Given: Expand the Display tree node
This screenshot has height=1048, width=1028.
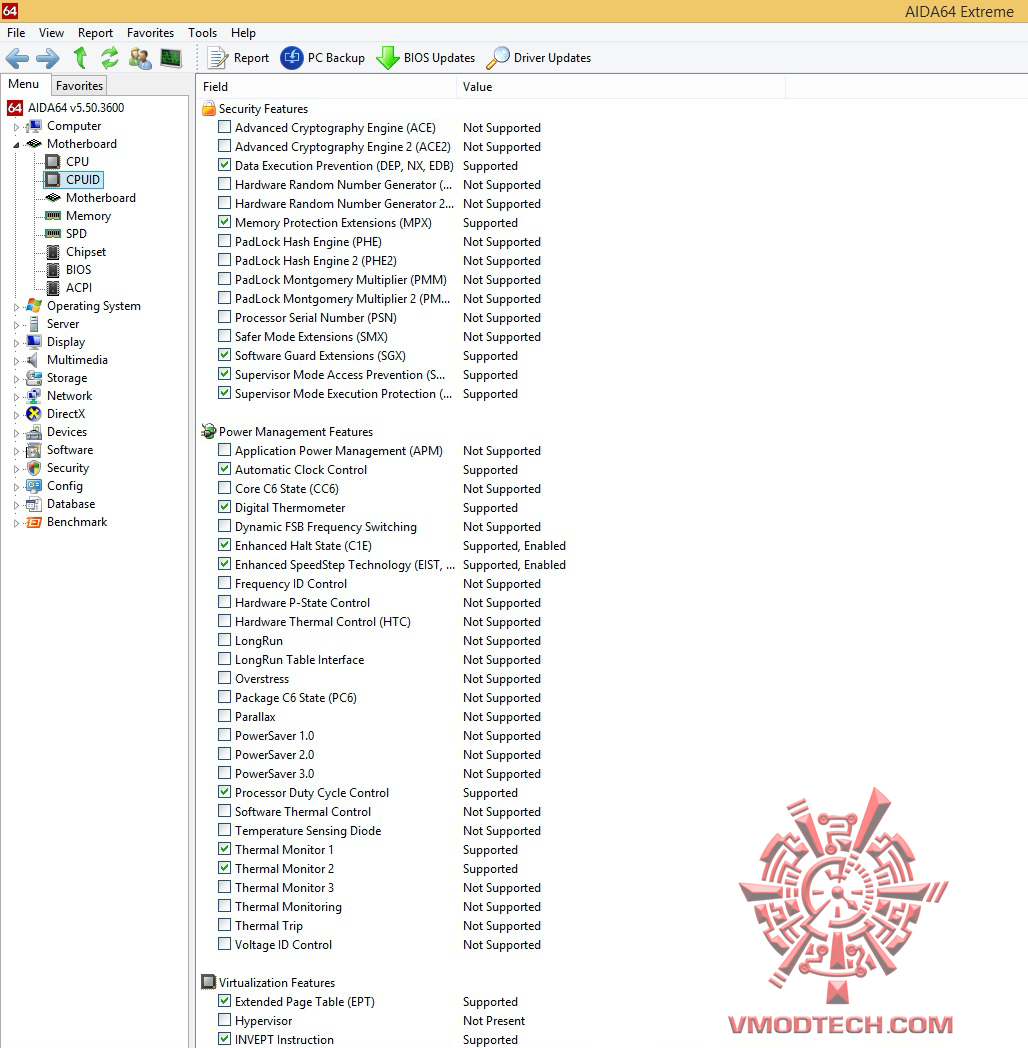Looking at the screenshot, I should [16, 343].
